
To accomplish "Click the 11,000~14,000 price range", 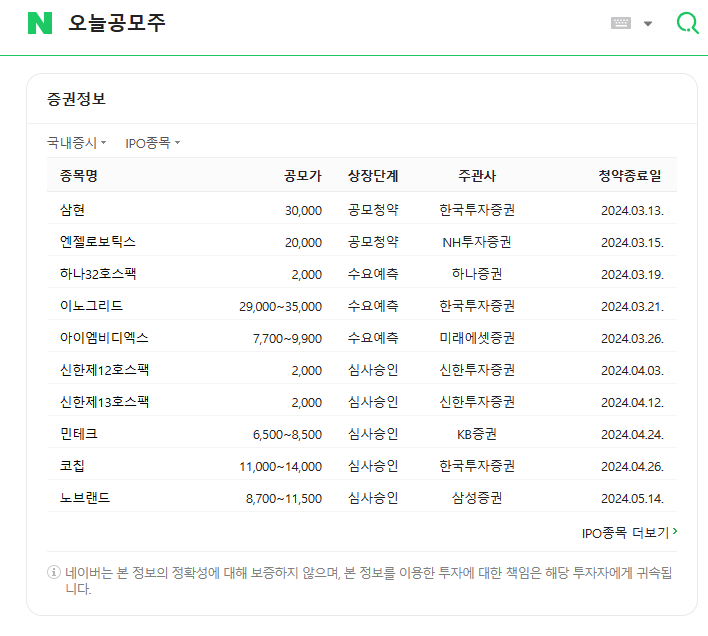I will click(x=280, y=467).
